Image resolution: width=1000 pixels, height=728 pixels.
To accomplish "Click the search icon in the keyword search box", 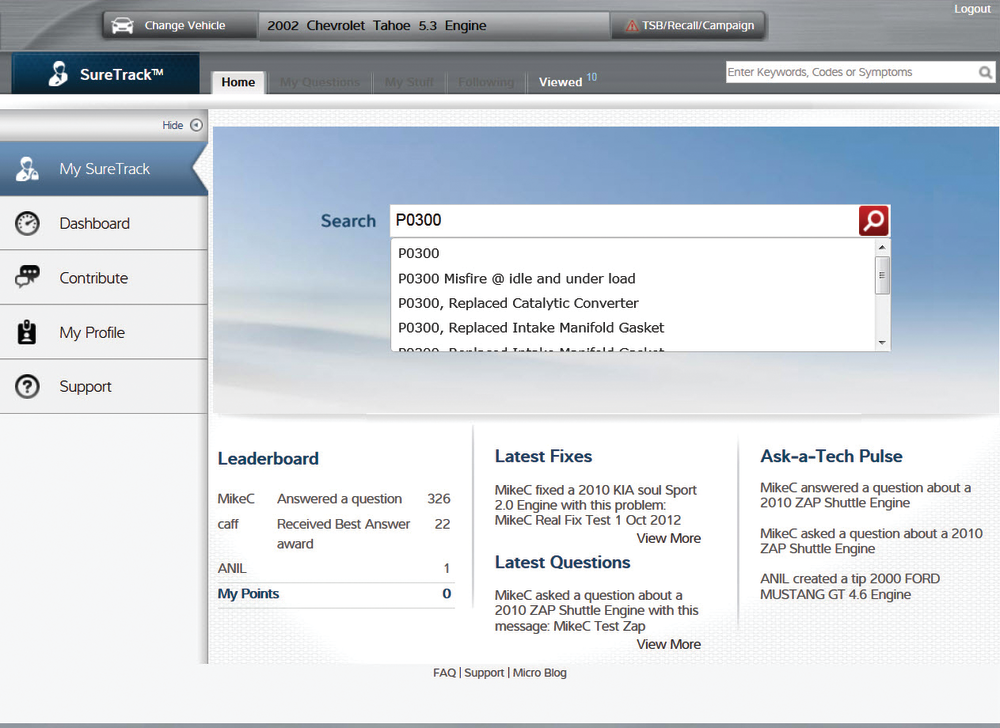I will (985, 72).
